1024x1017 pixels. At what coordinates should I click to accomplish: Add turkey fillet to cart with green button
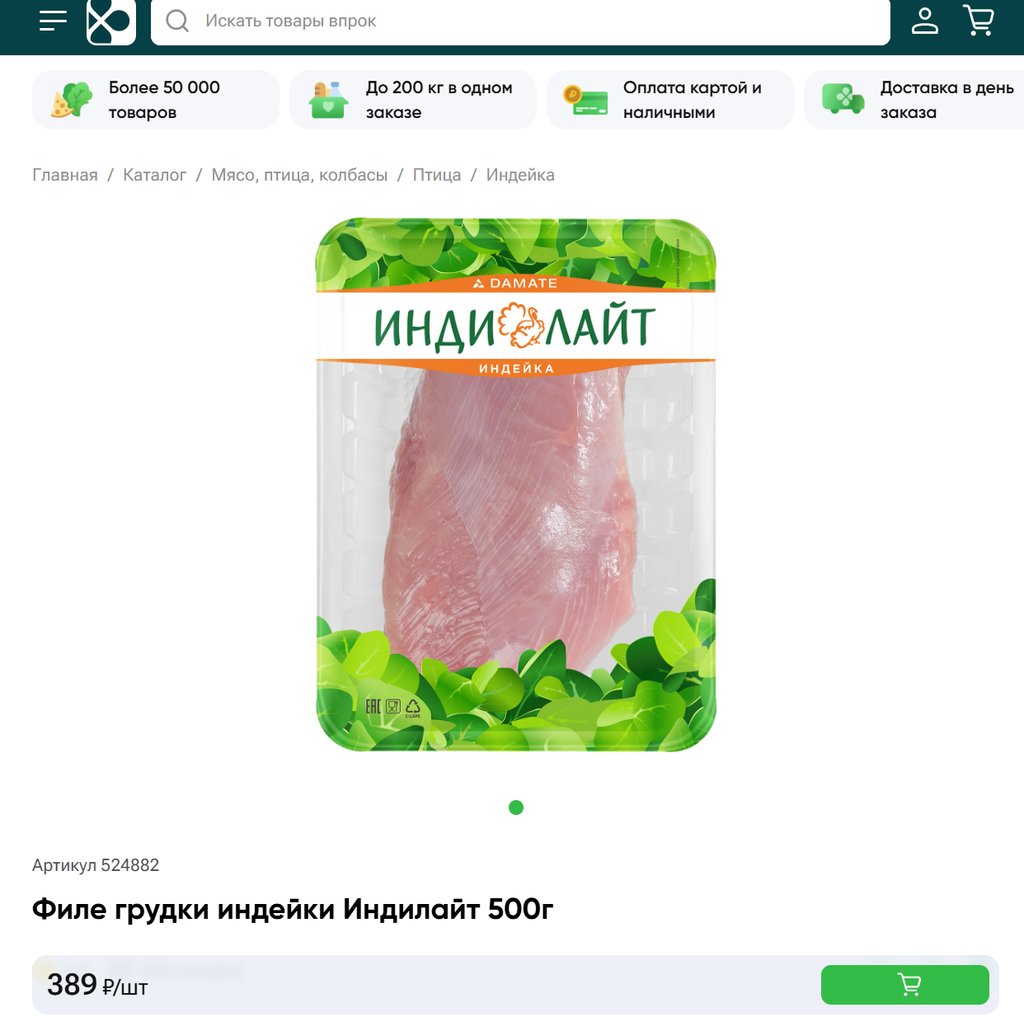pos(904,984)
